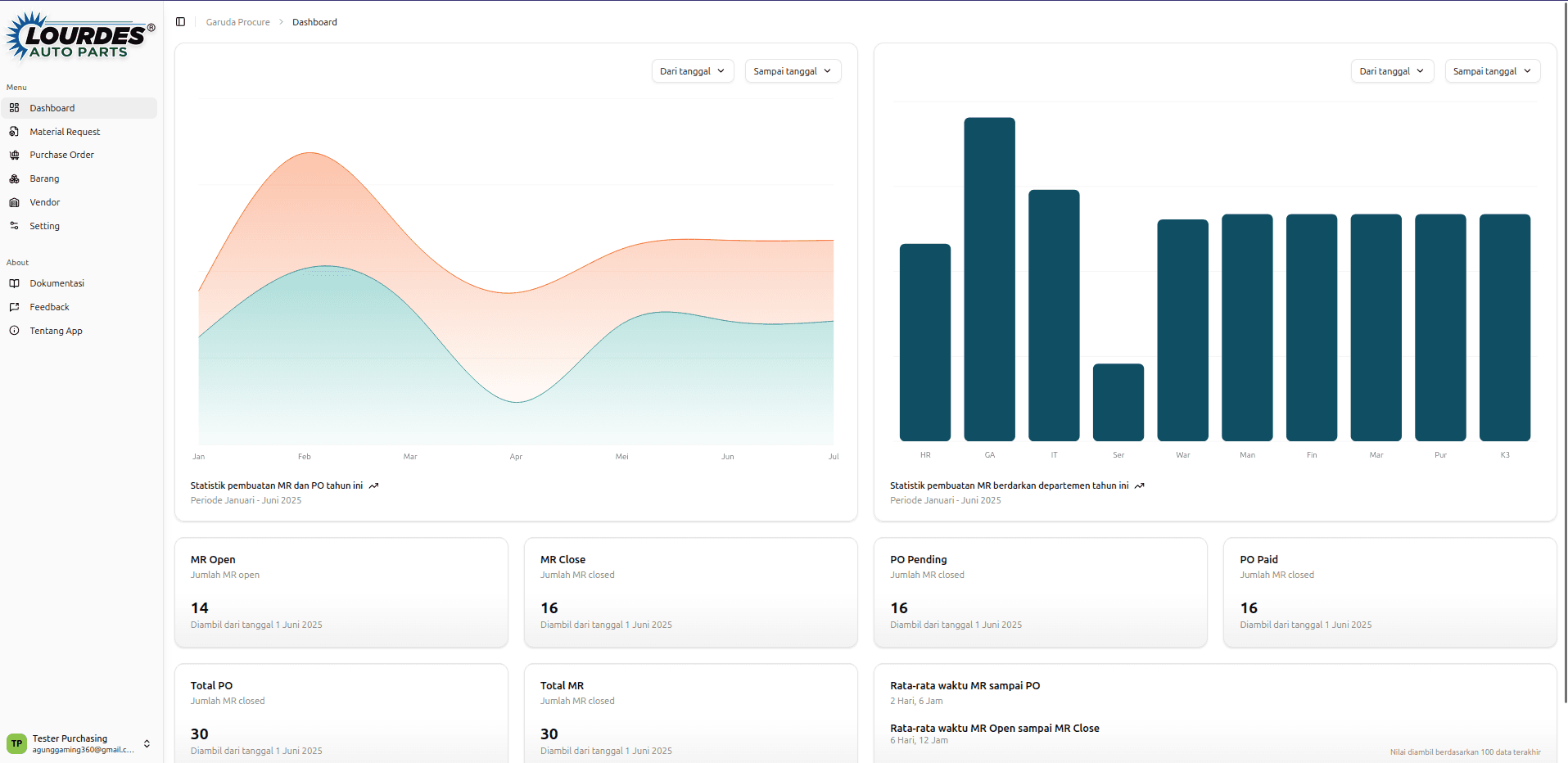Click the trend arrow on department statistics
1568x763 pixels.
coord(1140,485)
